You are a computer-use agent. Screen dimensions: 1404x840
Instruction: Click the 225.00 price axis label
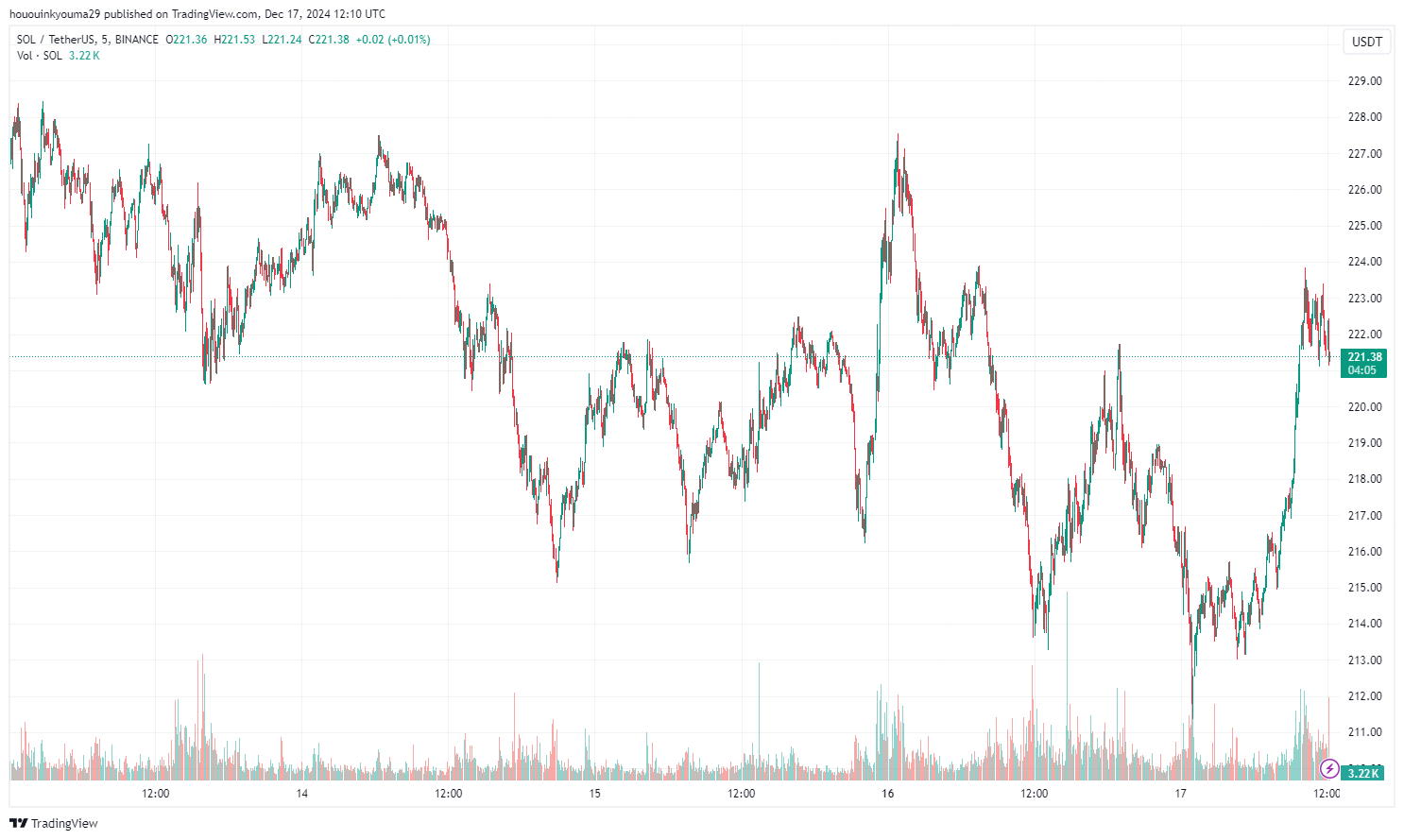[x=1364, y=226]
